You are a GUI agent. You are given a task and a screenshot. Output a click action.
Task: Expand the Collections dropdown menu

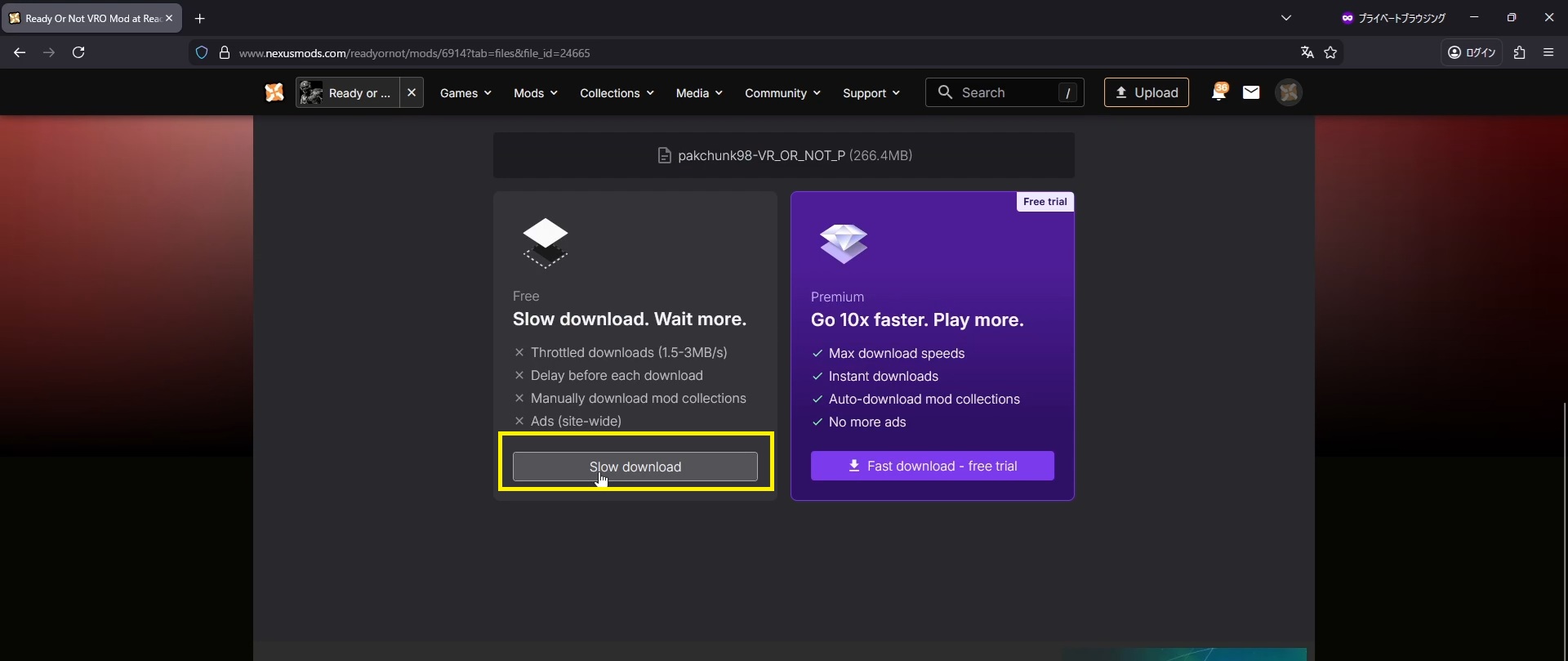point(617,93)
